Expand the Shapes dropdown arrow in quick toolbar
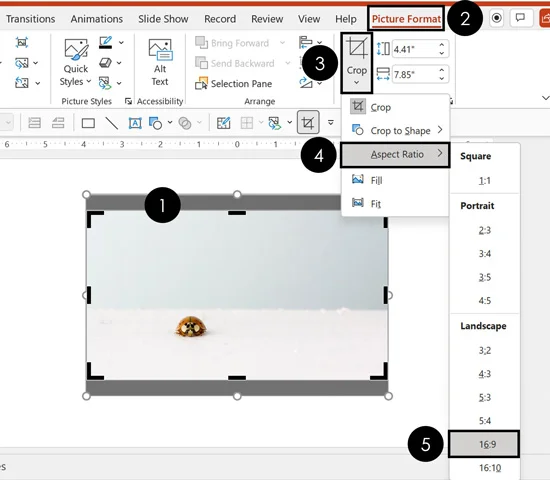The image size is (550, 480). 170,122
